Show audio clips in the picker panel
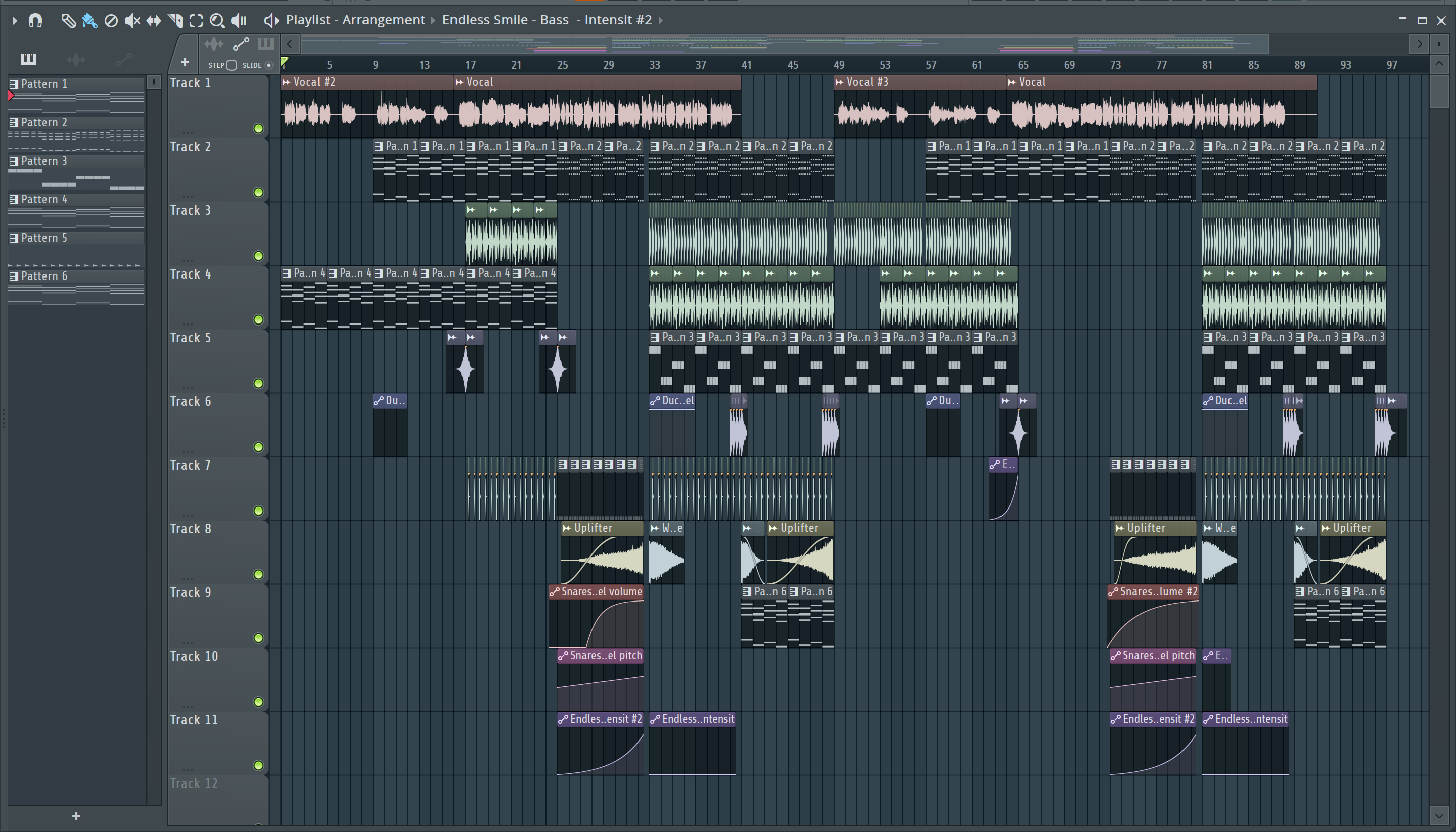Image resolution: width=1456 pixels, height=832 pixels. tap(76, 59)
